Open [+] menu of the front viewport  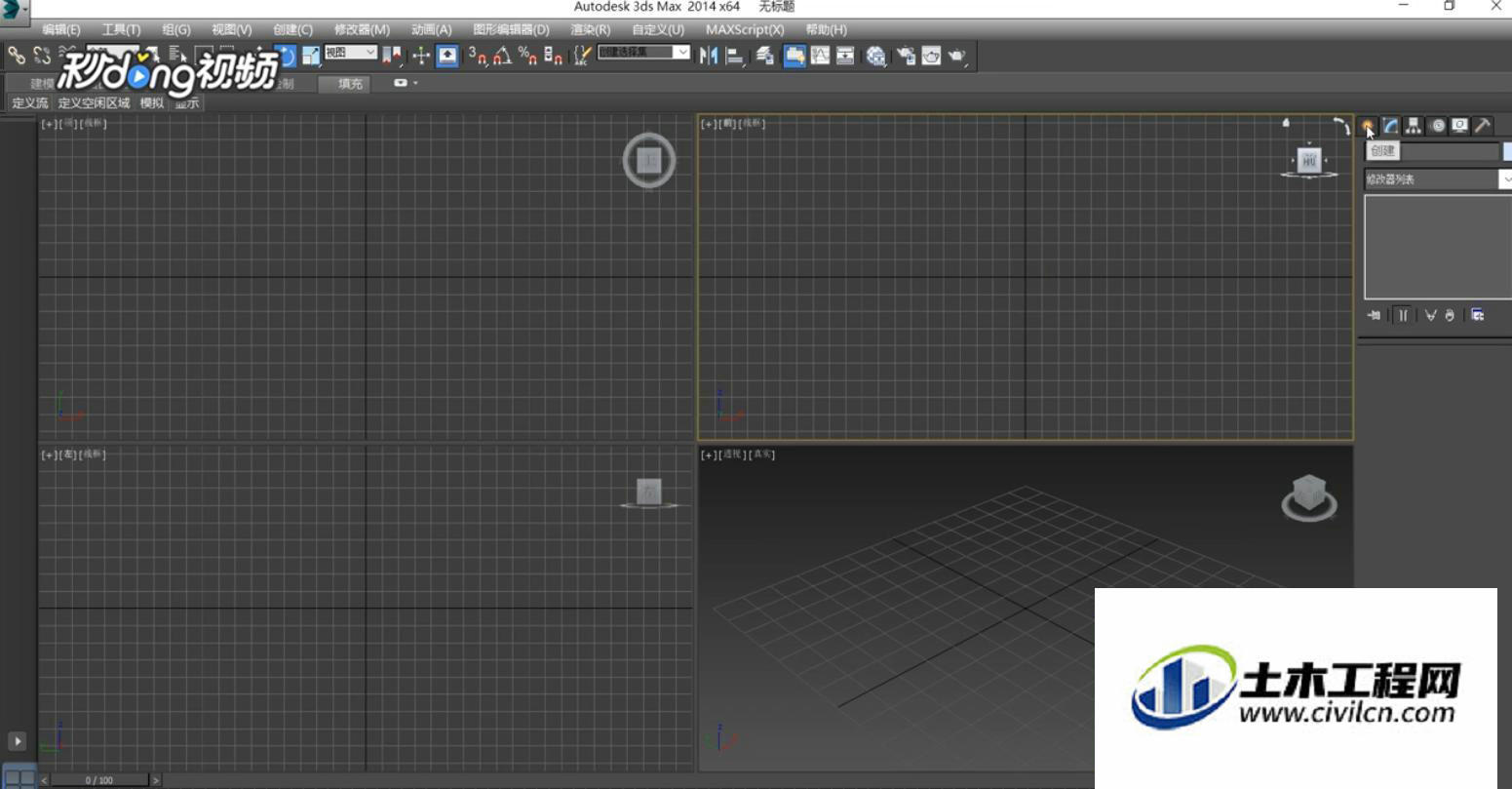(709, 124)
